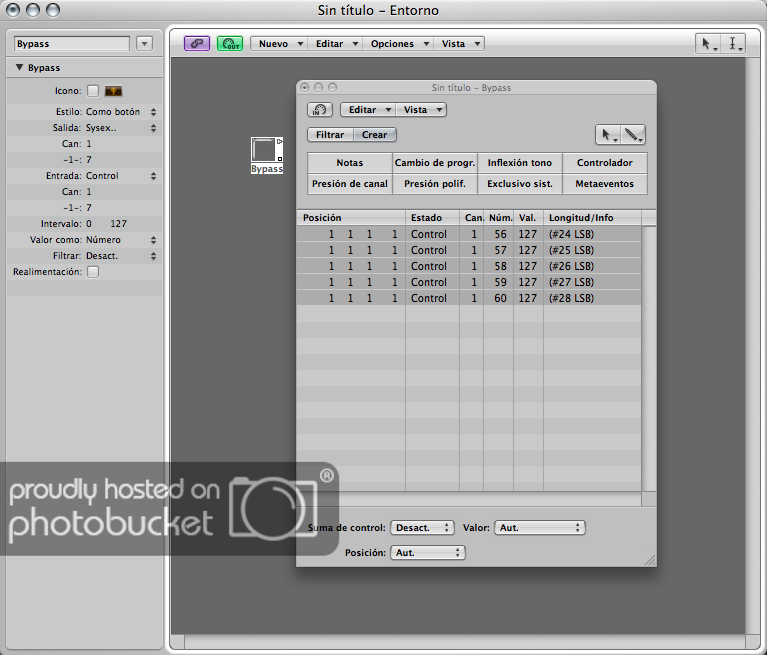Click the Controlador event button

604,163
